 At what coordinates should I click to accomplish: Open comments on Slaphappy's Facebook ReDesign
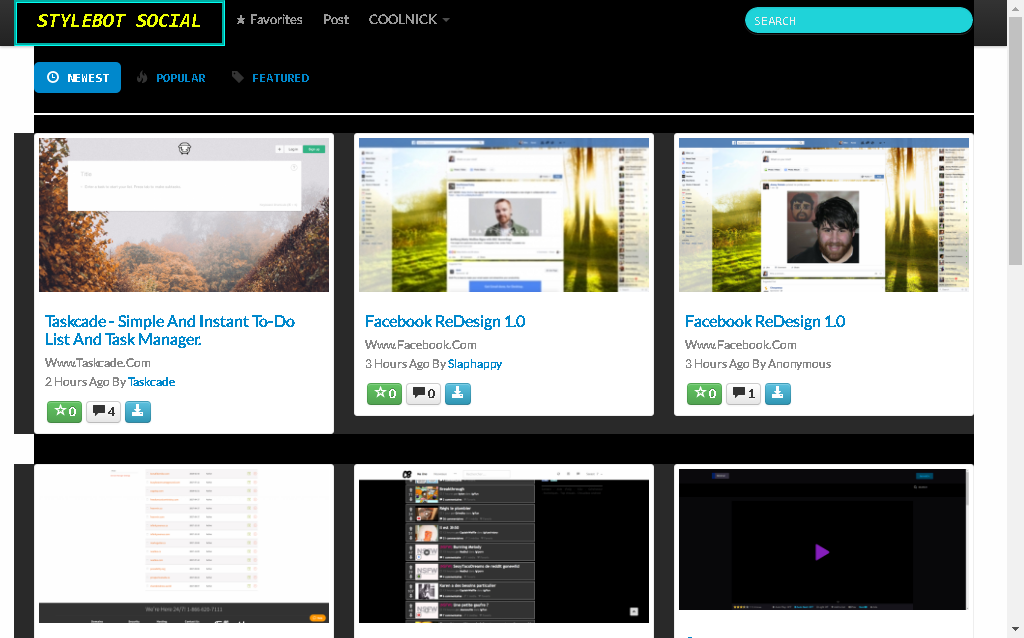(423, 393)
